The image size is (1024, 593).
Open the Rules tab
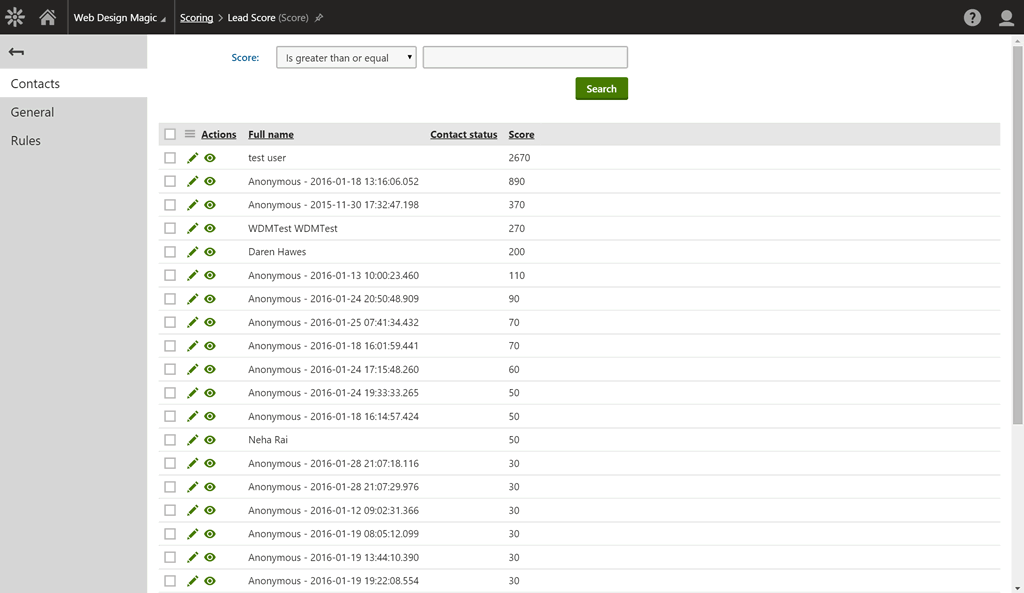[26, 141]
